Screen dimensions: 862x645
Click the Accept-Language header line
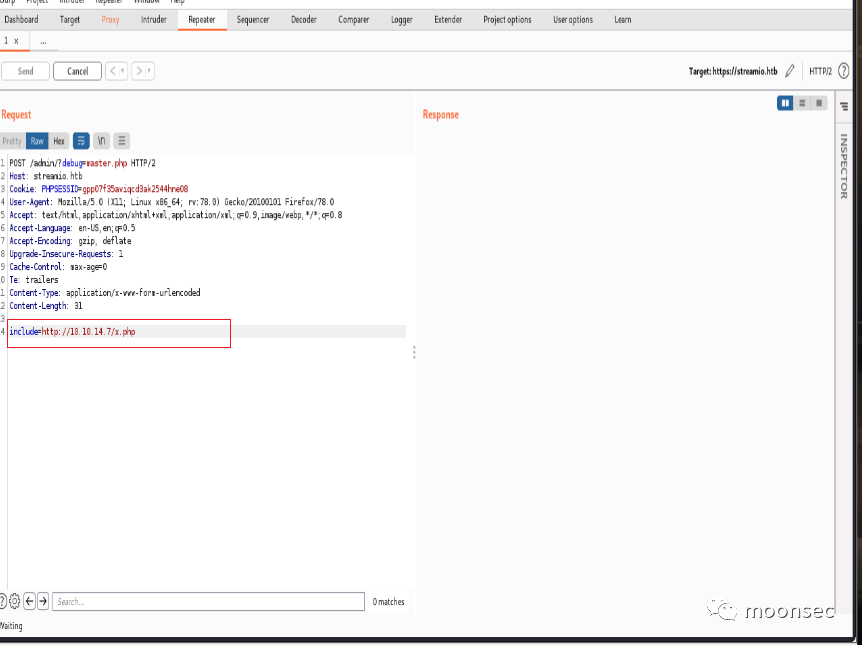(72, 228)
